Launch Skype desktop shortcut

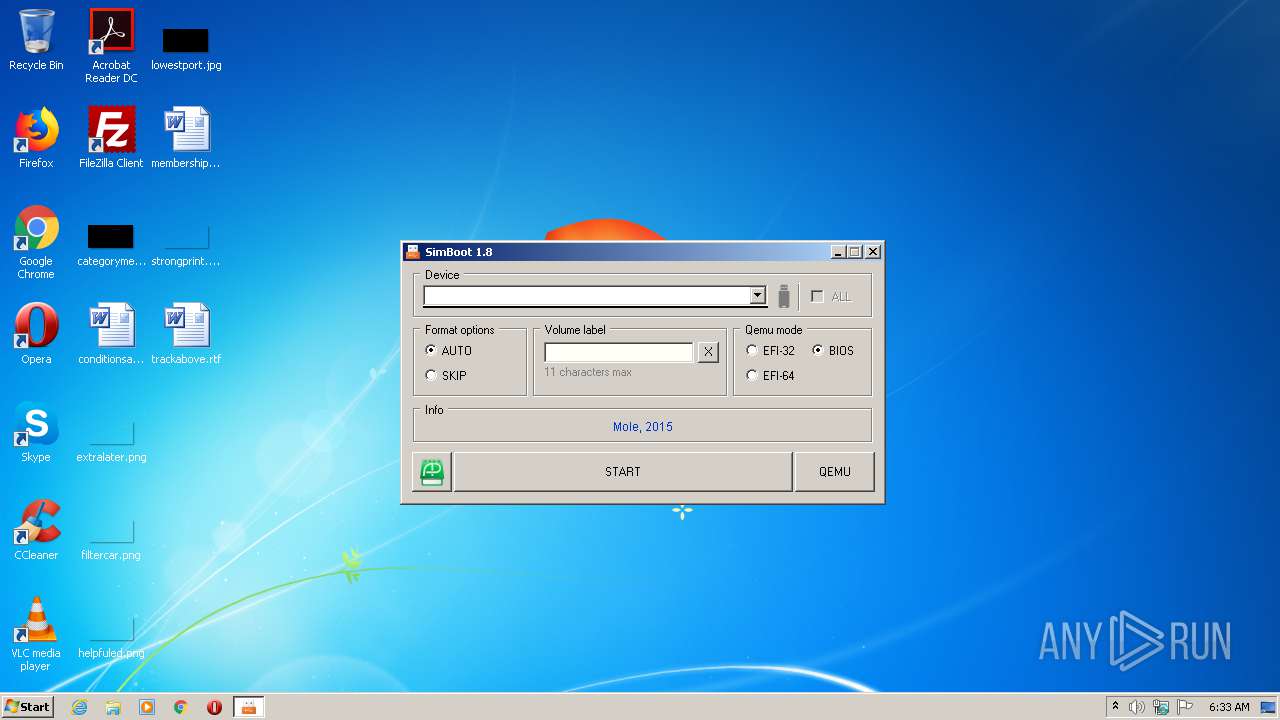pyautogui.click(x=36, y=432)
